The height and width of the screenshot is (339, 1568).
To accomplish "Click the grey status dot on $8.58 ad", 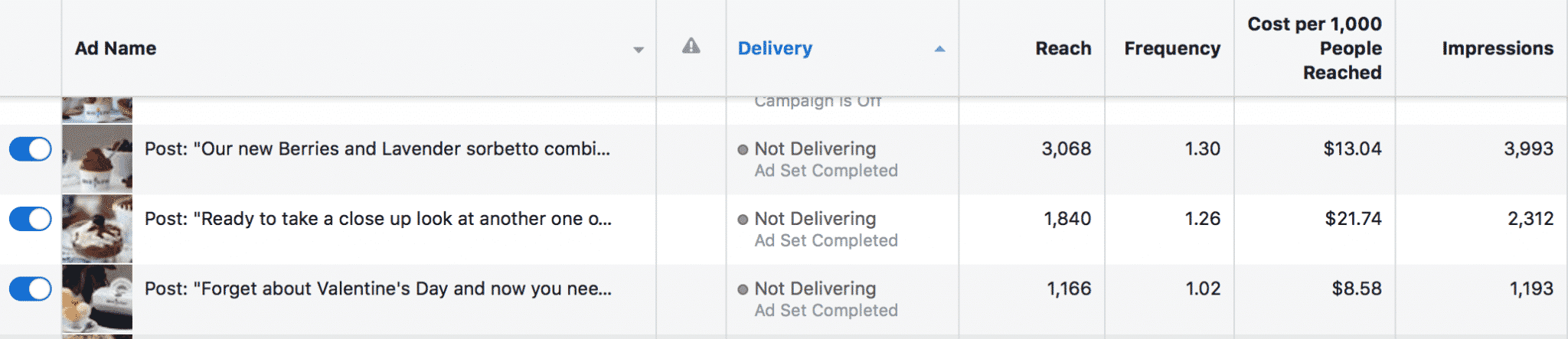I will click(x=743, y=290).
